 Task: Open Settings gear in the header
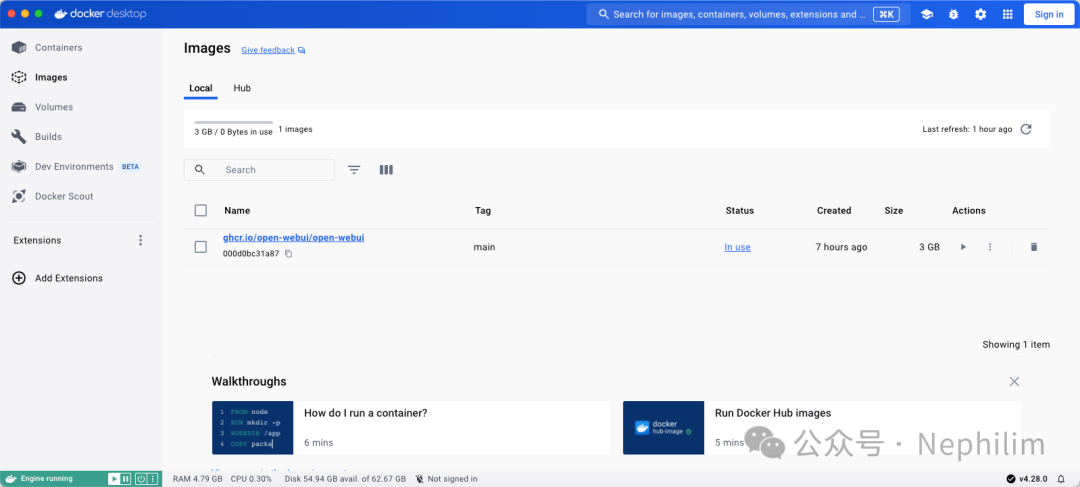(980, 14)
